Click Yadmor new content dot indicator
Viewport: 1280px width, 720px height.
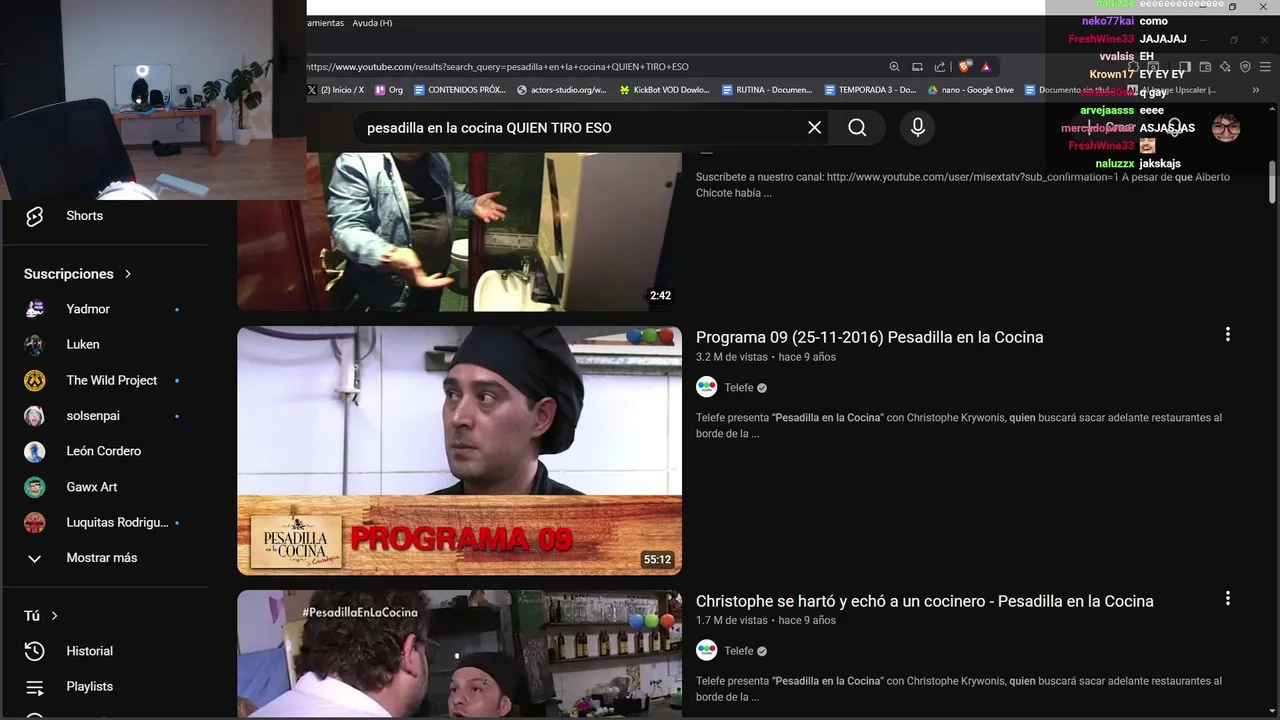(x=177, y=310)
